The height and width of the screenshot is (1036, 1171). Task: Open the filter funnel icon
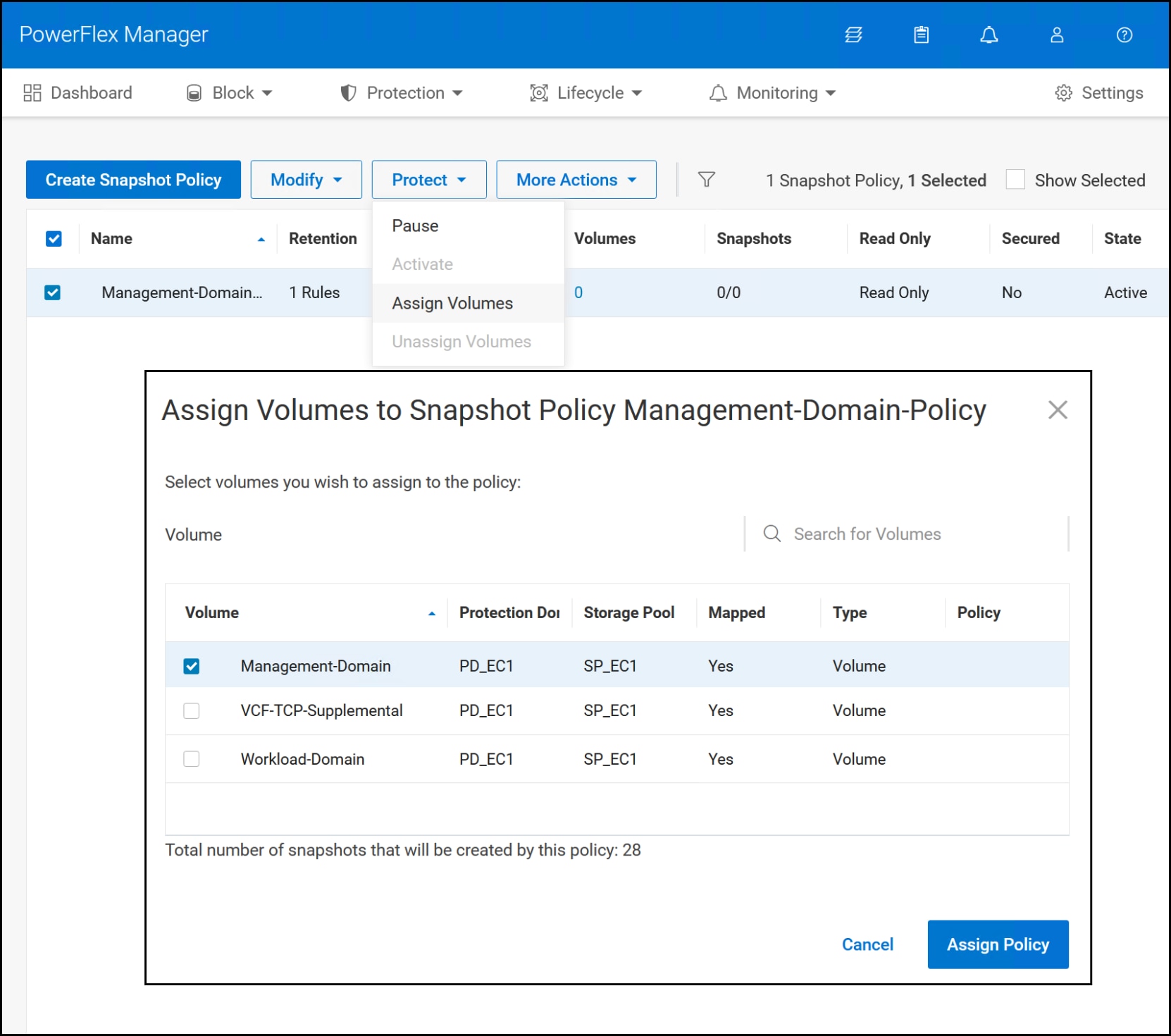(x=706, y=180)
